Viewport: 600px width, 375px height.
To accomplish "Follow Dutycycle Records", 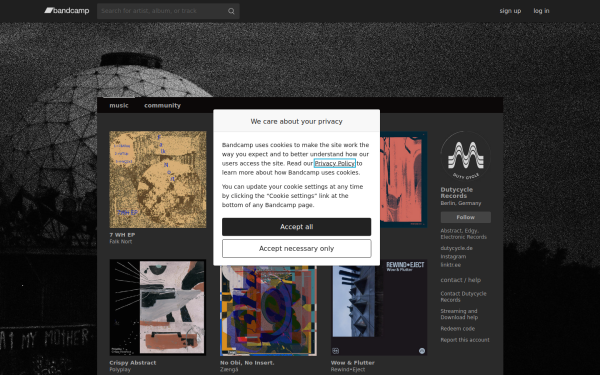I will tap(465, 217).
